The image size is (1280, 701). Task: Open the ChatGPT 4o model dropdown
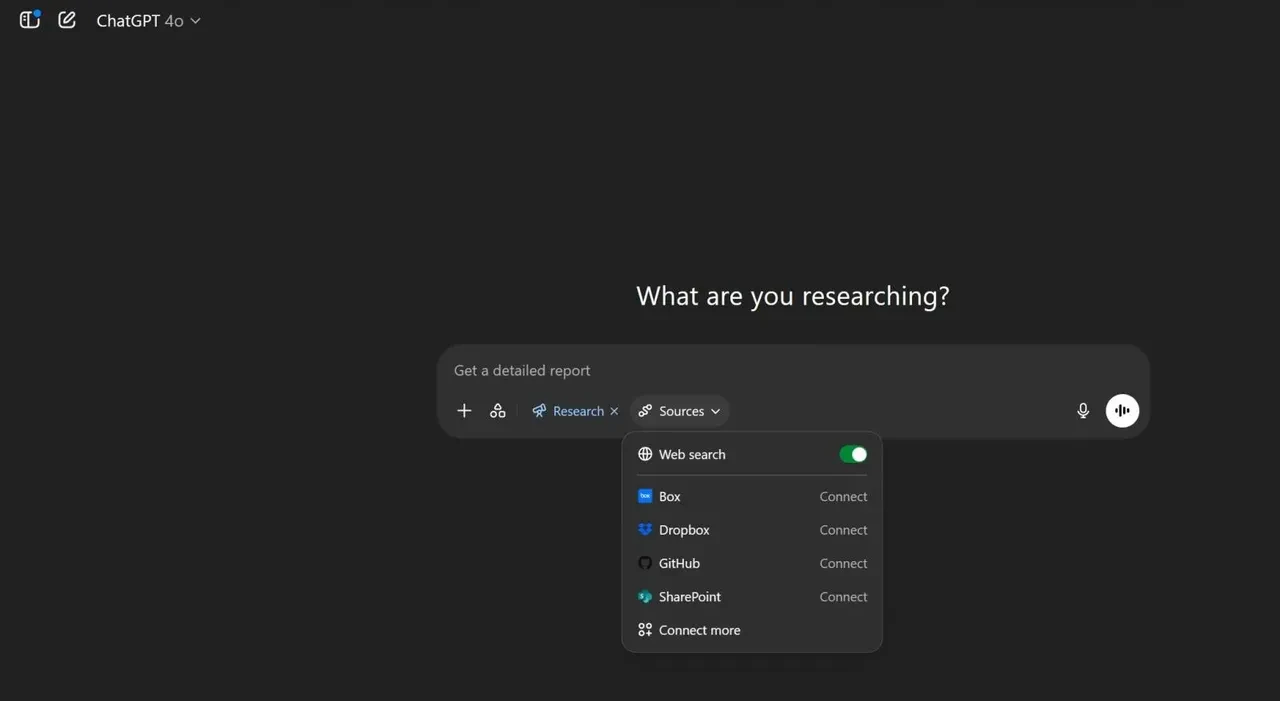tap(148, 21)
